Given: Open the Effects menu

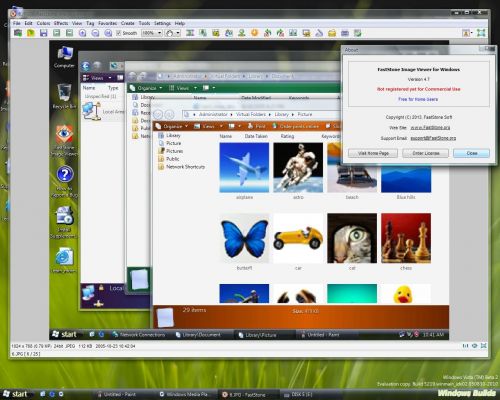Looking at the screenshot, I should tap(61, 23).
